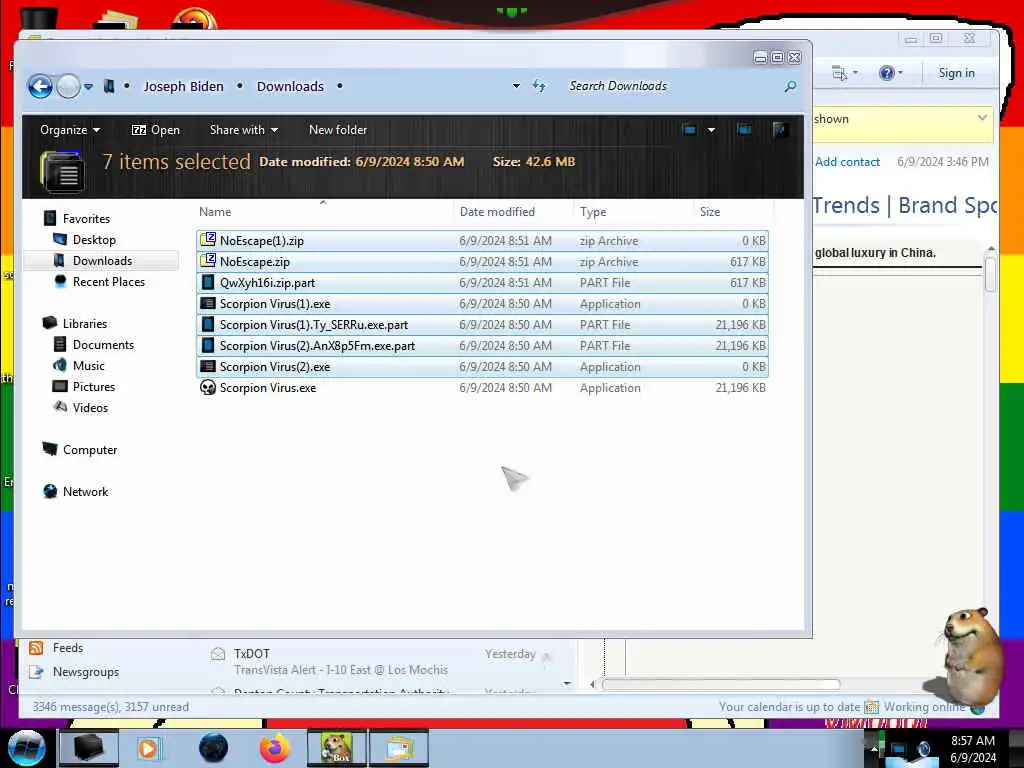Click the Joseph Biden breadcrumb
The height and width of the screenshot is (768, 1024).
[184, 86]
